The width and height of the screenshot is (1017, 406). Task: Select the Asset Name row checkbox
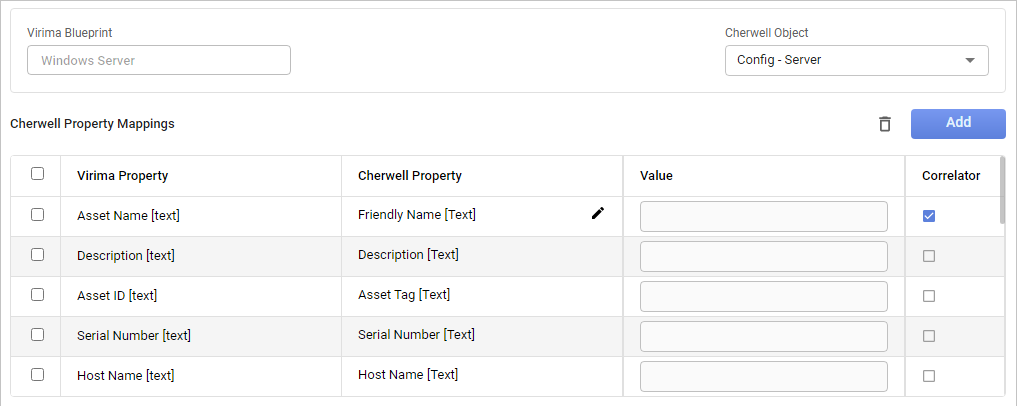(x=37, y=214)
